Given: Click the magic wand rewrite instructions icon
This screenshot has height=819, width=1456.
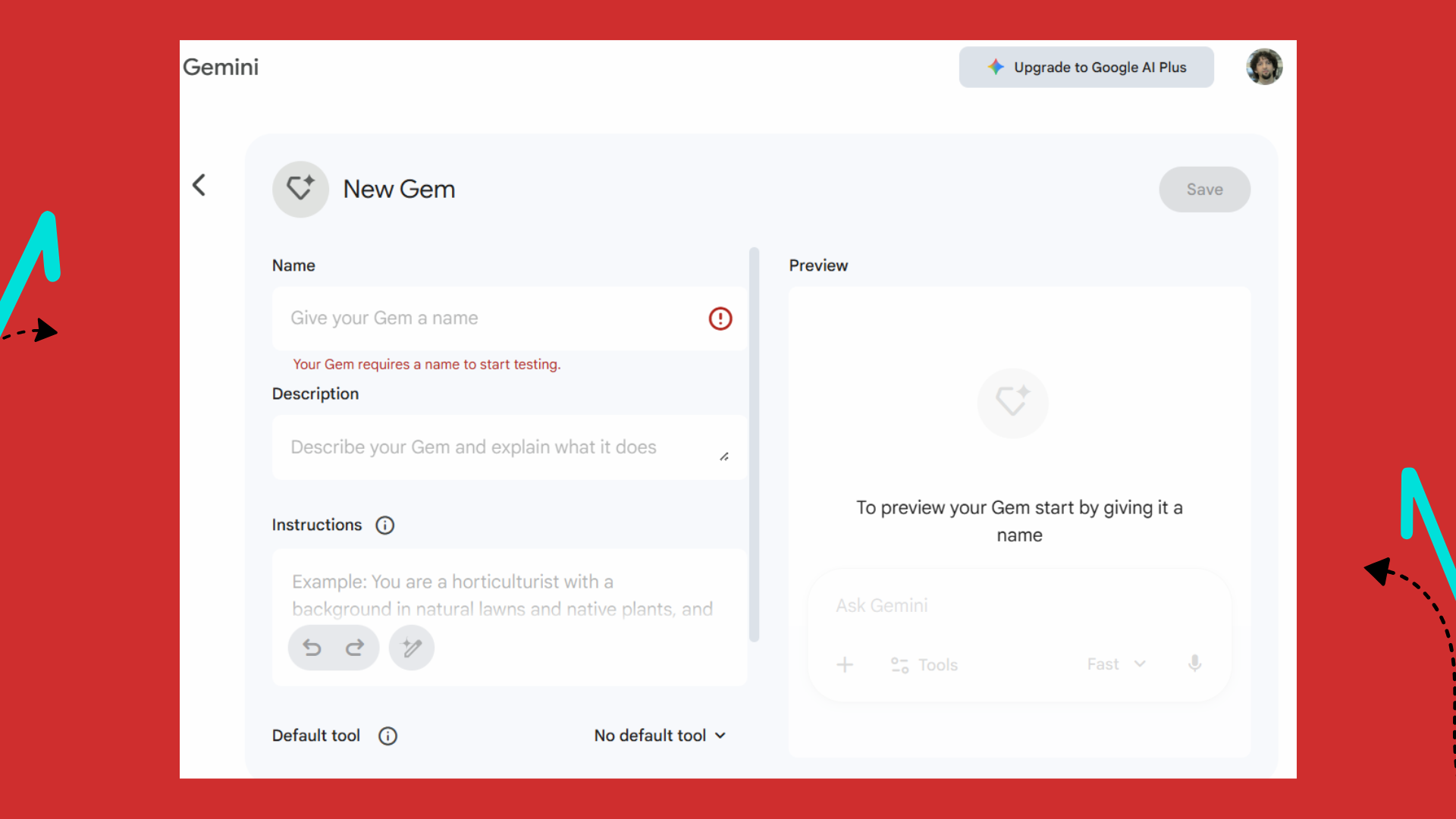Looking at the screenshot, I should click(412, 648).
